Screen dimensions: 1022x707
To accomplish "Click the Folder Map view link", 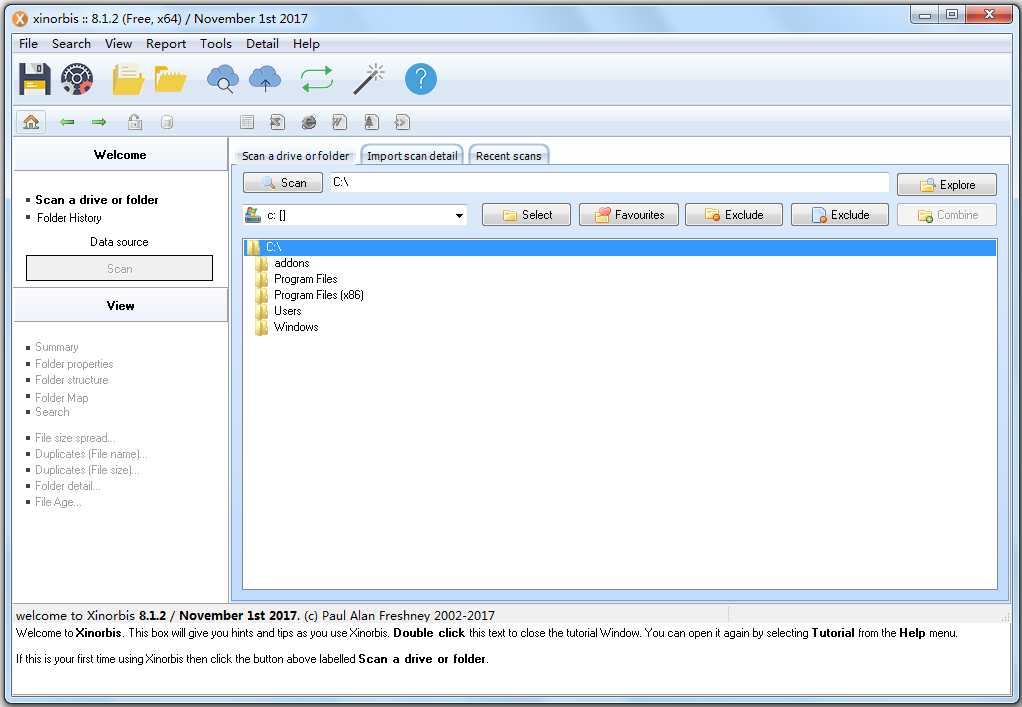I will (61, 397).
